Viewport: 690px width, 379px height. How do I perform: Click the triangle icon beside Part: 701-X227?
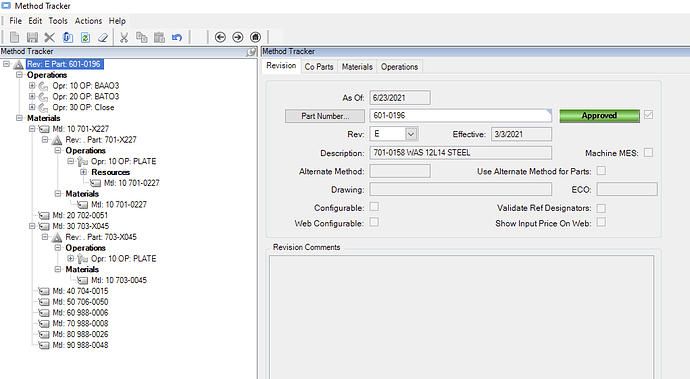click(x=57, y=140)
